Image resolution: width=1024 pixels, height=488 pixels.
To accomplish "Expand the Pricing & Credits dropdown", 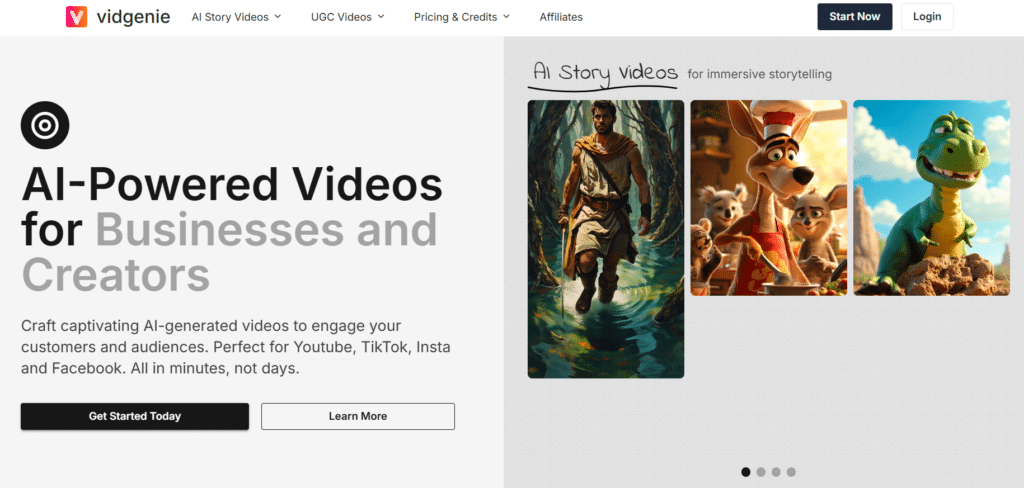I will (461, 17).
